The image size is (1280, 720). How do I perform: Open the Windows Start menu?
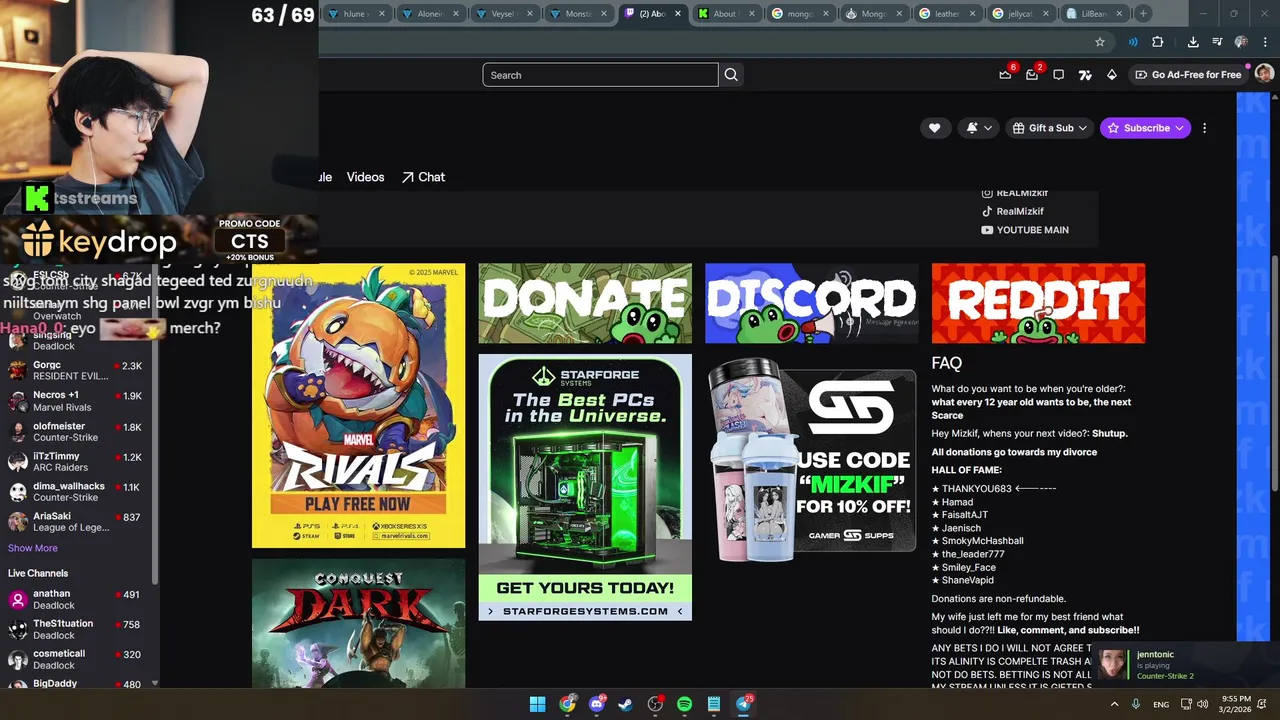coord(537,704)
